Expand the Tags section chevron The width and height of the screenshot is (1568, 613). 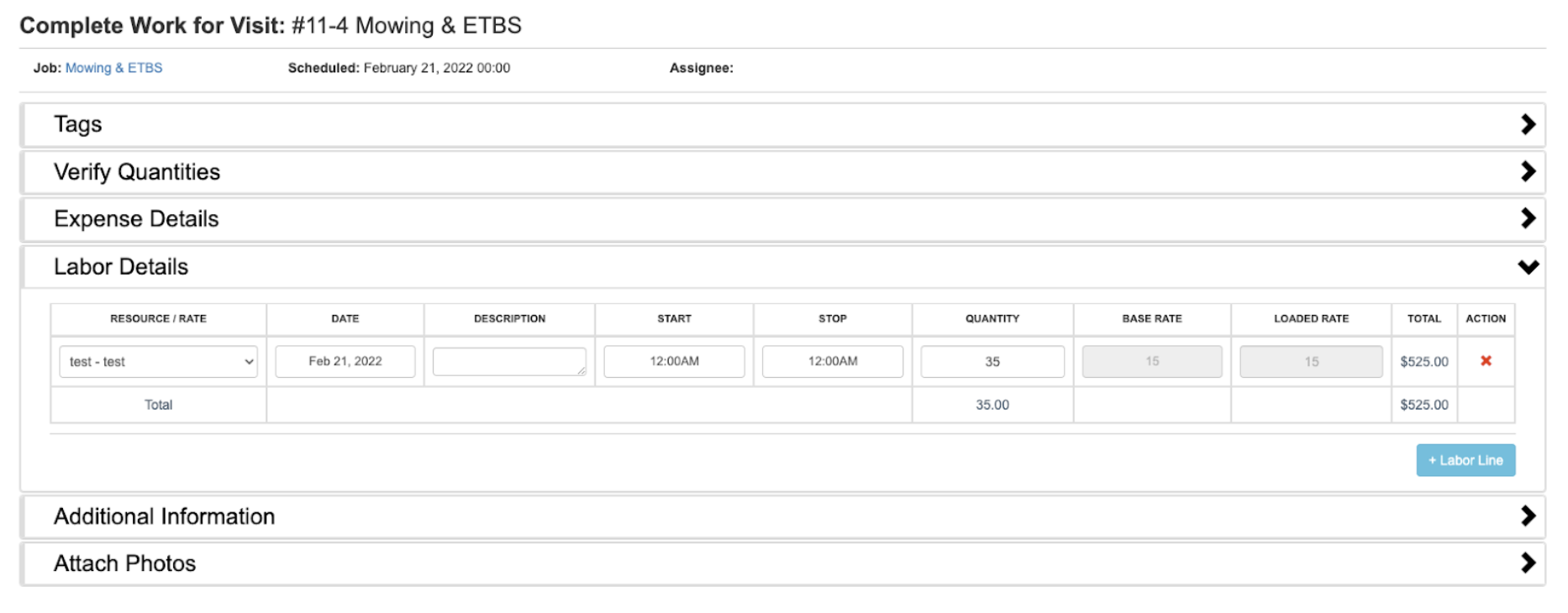(1527, 124)
